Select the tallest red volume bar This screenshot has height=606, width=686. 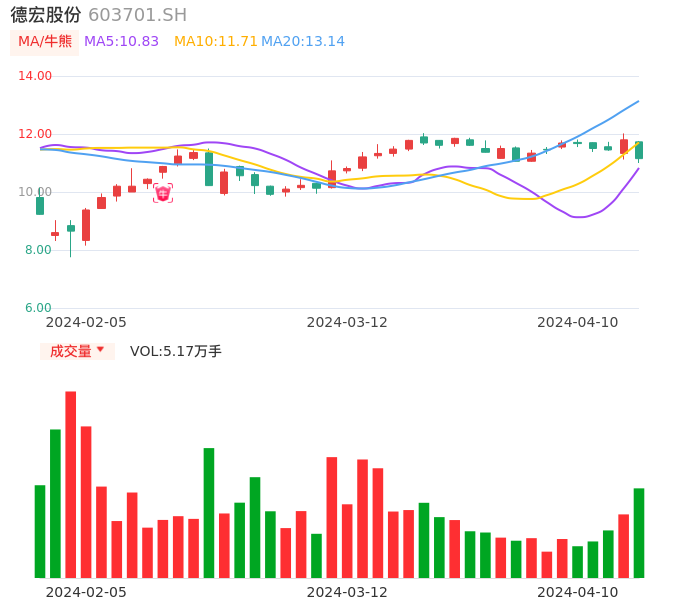point(71,484)
